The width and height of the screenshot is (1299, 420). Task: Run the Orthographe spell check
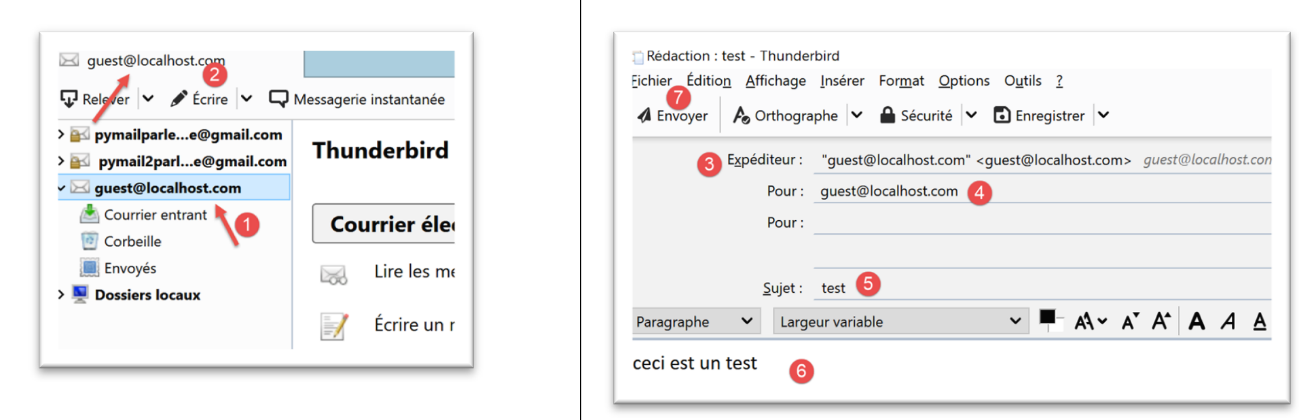tap(785, 116)
